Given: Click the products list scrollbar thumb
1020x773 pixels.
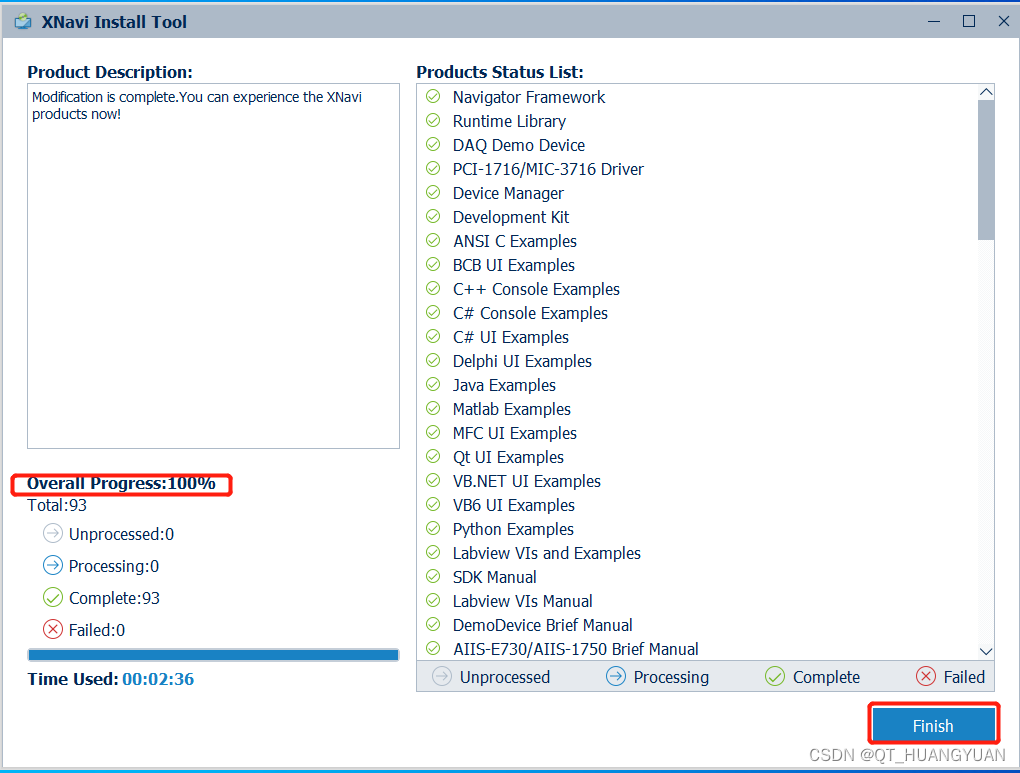Looking at the screenshot, I should (x=986, y=170).
